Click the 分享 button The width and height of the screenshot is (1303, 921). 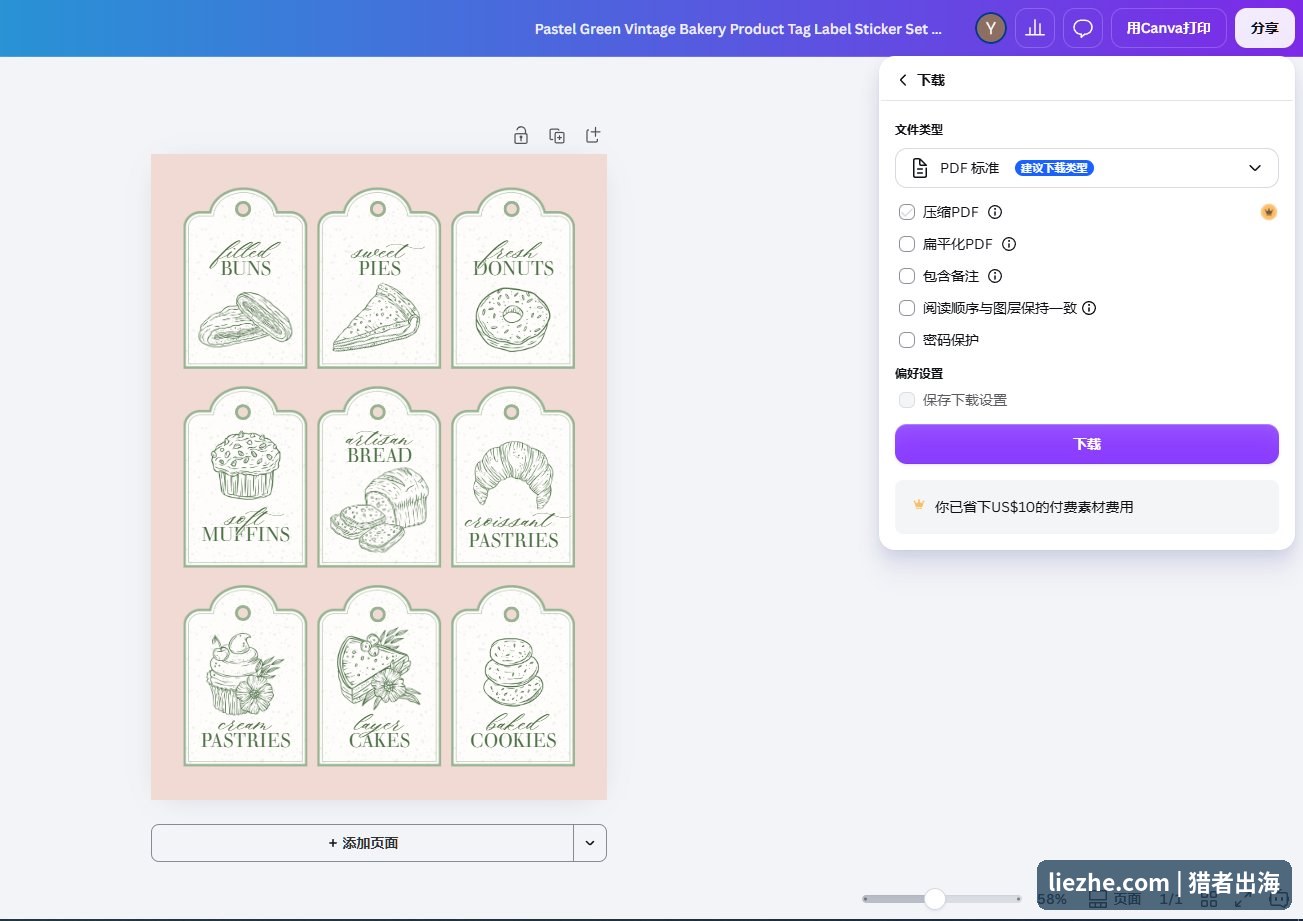point(1265,28)
